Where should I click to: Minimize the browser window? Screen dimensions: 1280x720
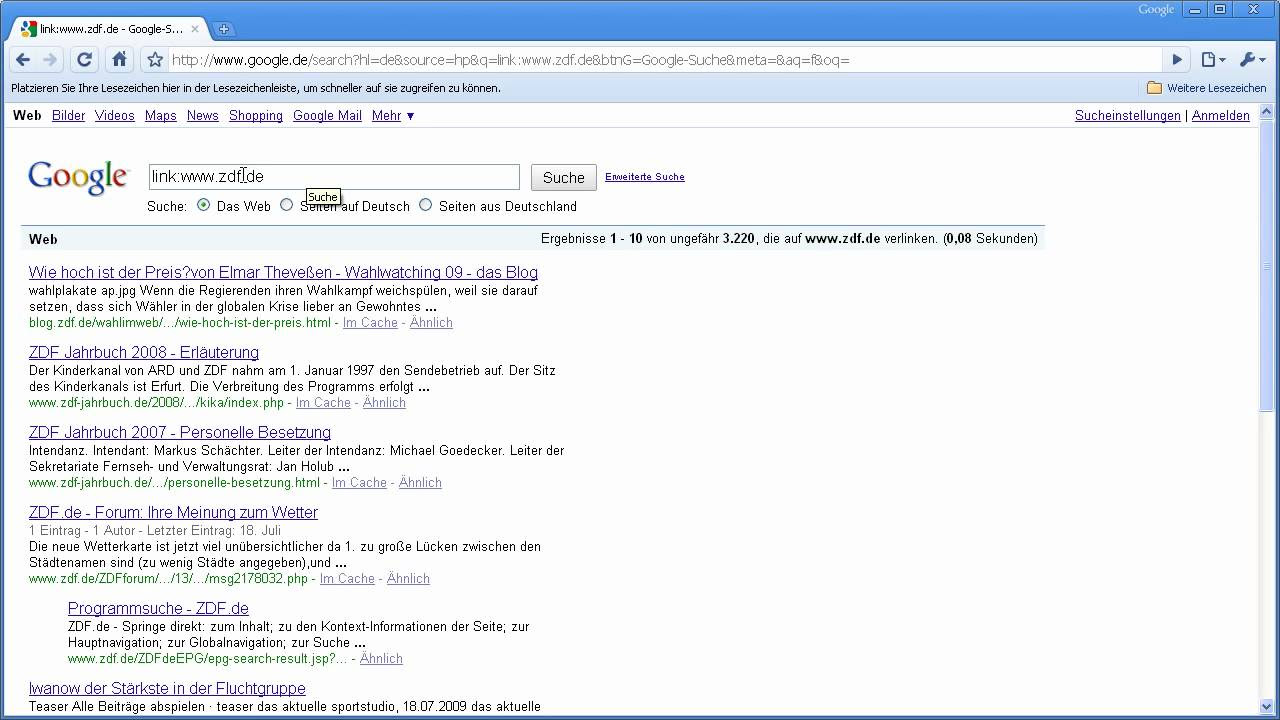pos(1195,9)
